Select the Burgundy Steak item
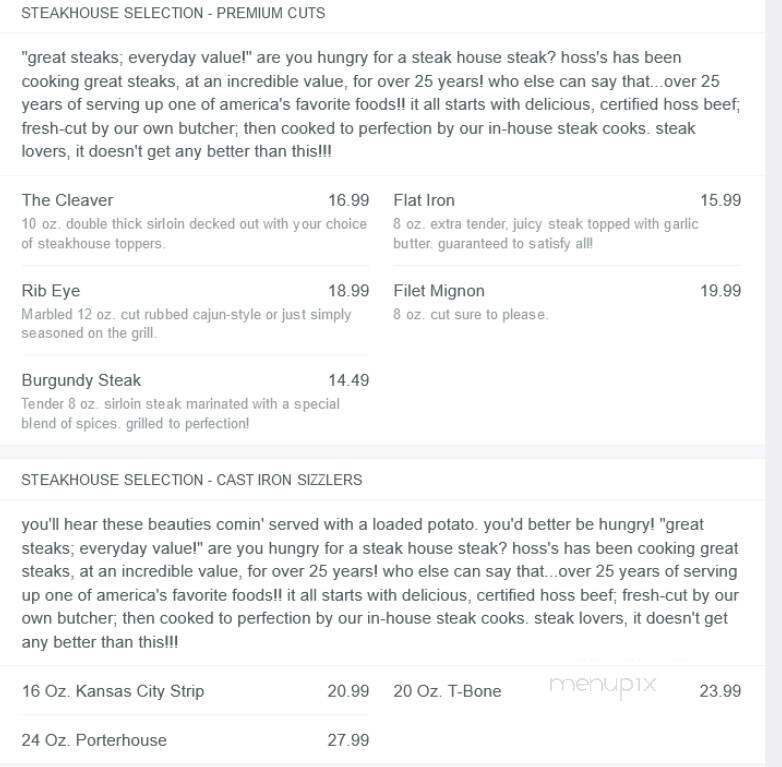Image resolution: width=782 pixels, height=767 pixels. point(81,380)
